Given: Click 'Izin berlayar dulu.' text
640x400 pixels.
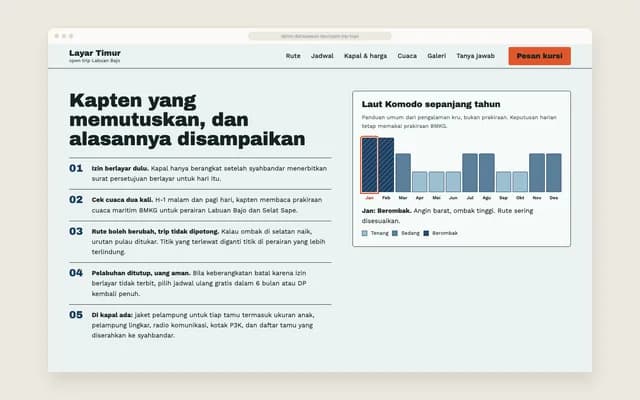Looking at the screenshot, I should tap(120, 168).
